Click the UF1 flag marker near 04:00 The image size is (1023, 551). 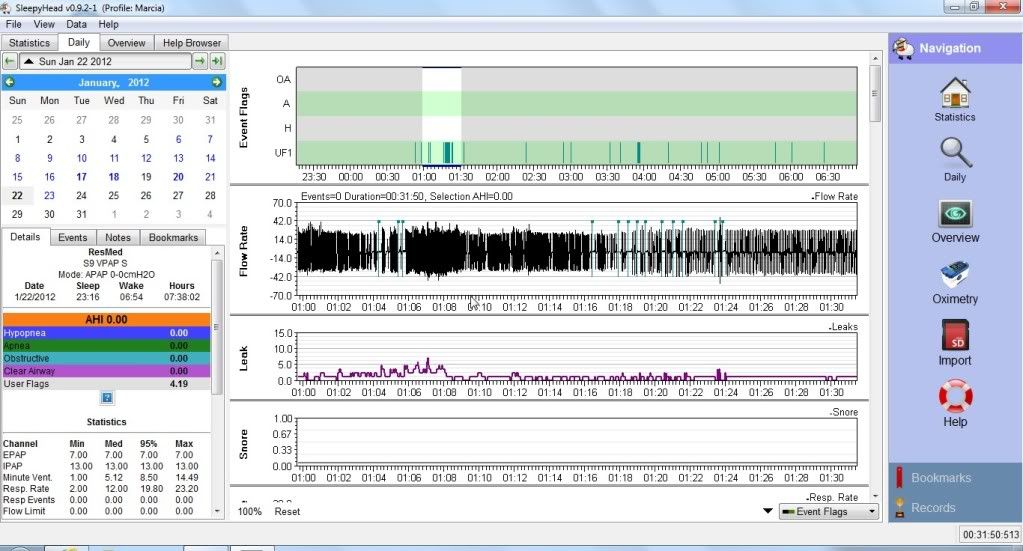[638, 153]
